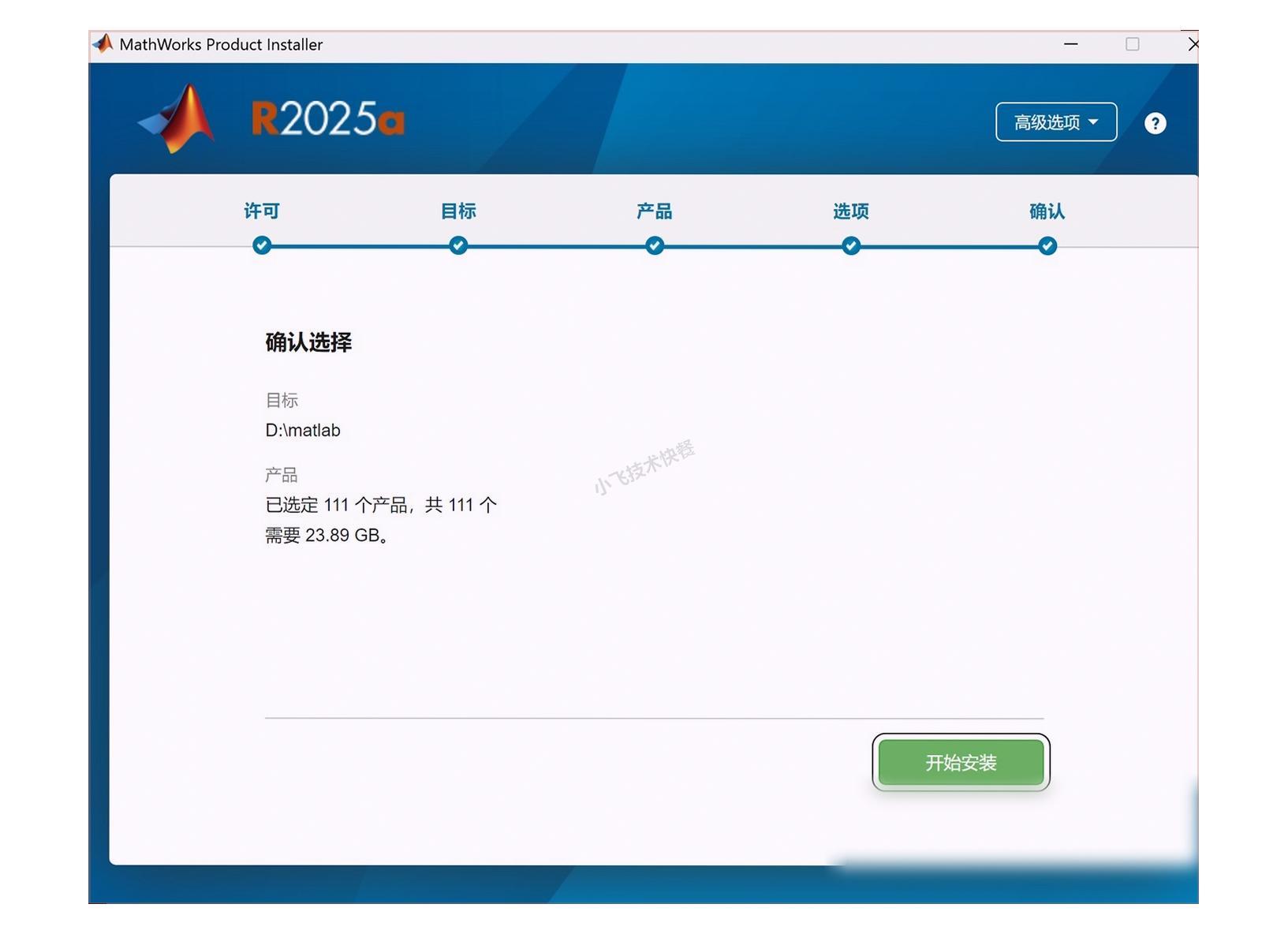Click the MATLAB logo in the header

pos(177,119)
